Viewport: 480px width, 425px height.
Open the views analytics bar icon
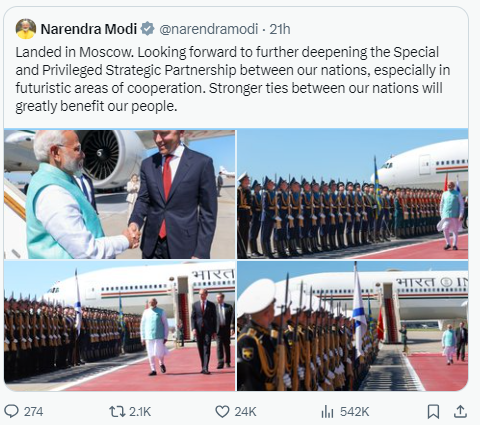(x=327, y=412)
